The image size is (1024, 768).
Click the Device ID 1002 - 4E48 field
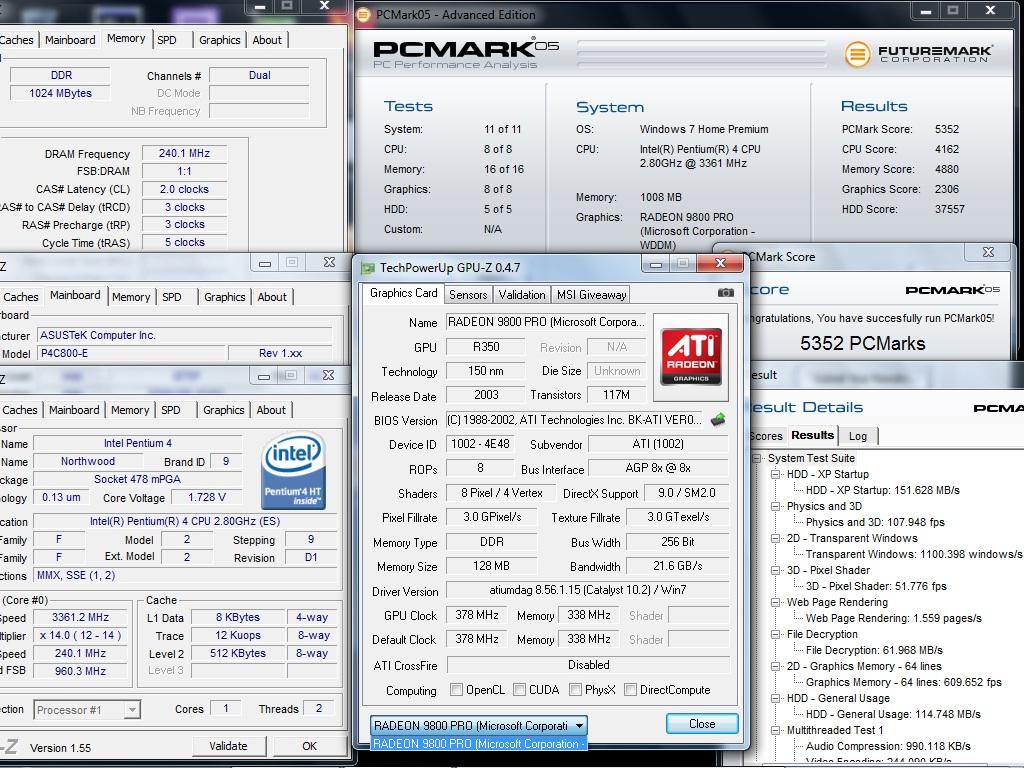point(481,443)
